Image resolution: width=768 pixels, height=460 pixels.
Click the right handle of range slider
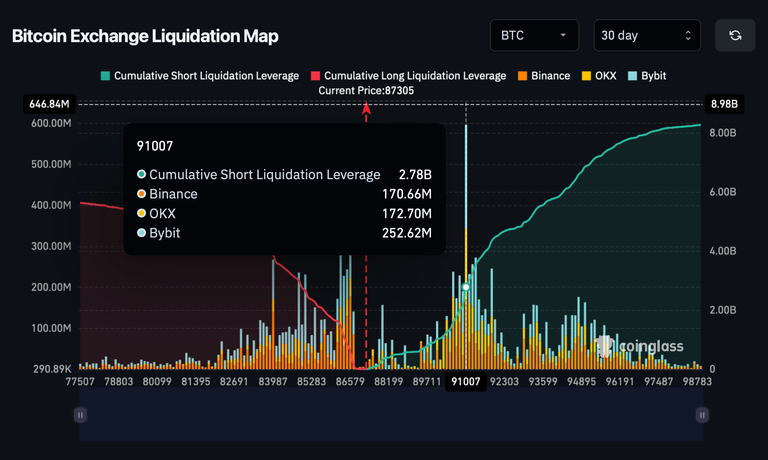pos(702,414)
